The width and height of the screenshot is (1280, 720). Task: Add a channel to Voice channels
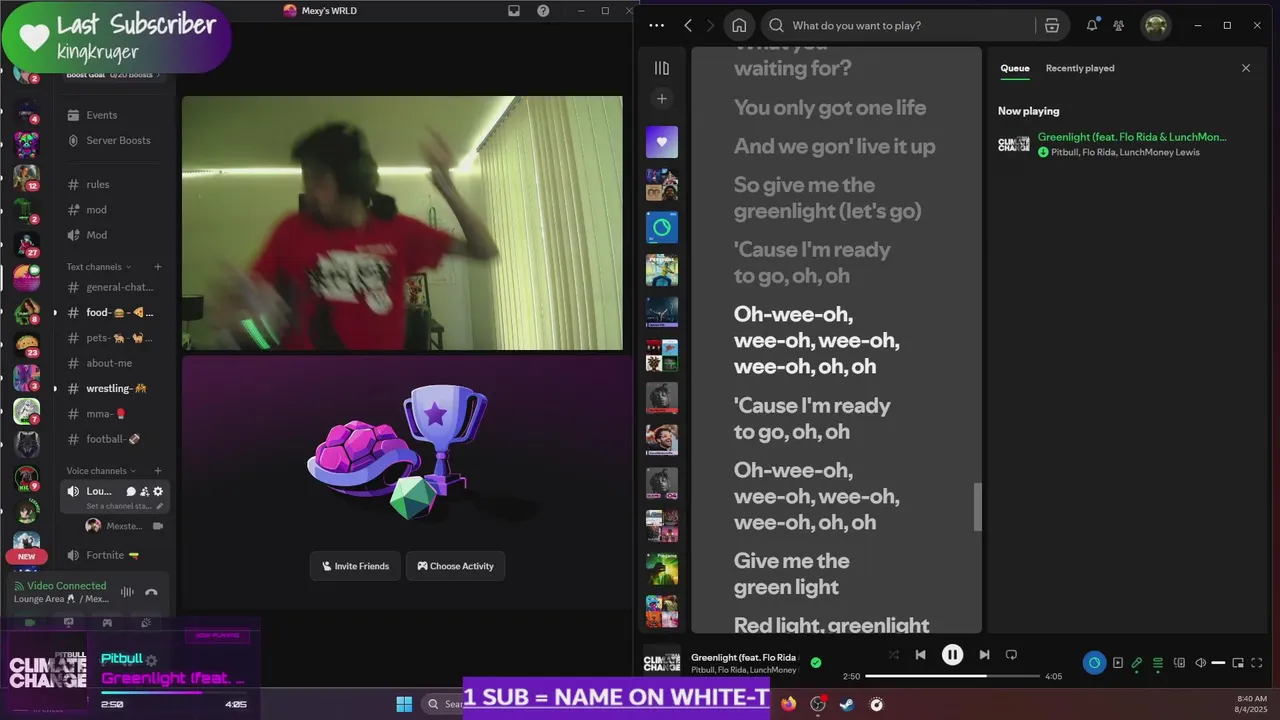click(x=157, y=471)
